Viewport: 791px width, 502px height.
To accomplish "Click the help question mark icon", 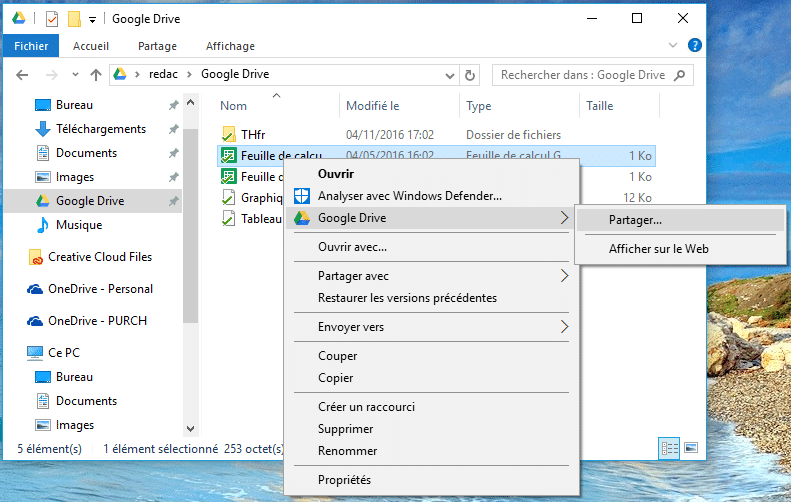I will (695, 45).
